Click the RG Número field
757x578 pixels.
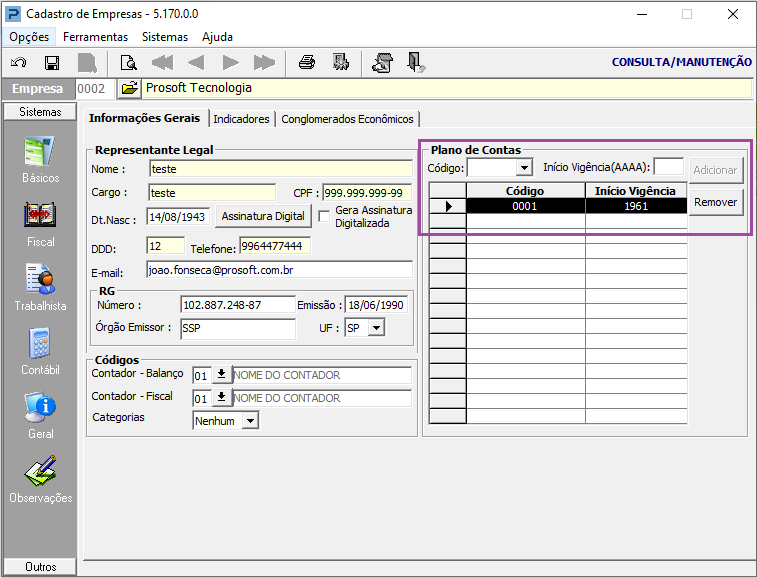click(238, 305)
